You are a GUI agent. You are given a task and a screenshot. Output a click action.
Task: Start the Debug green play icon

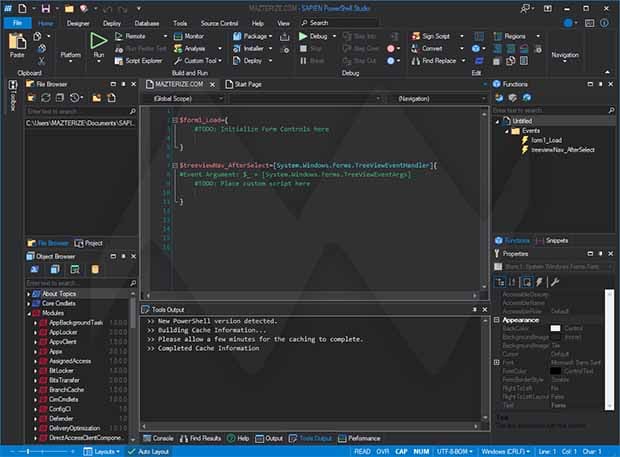click(303, 36)
